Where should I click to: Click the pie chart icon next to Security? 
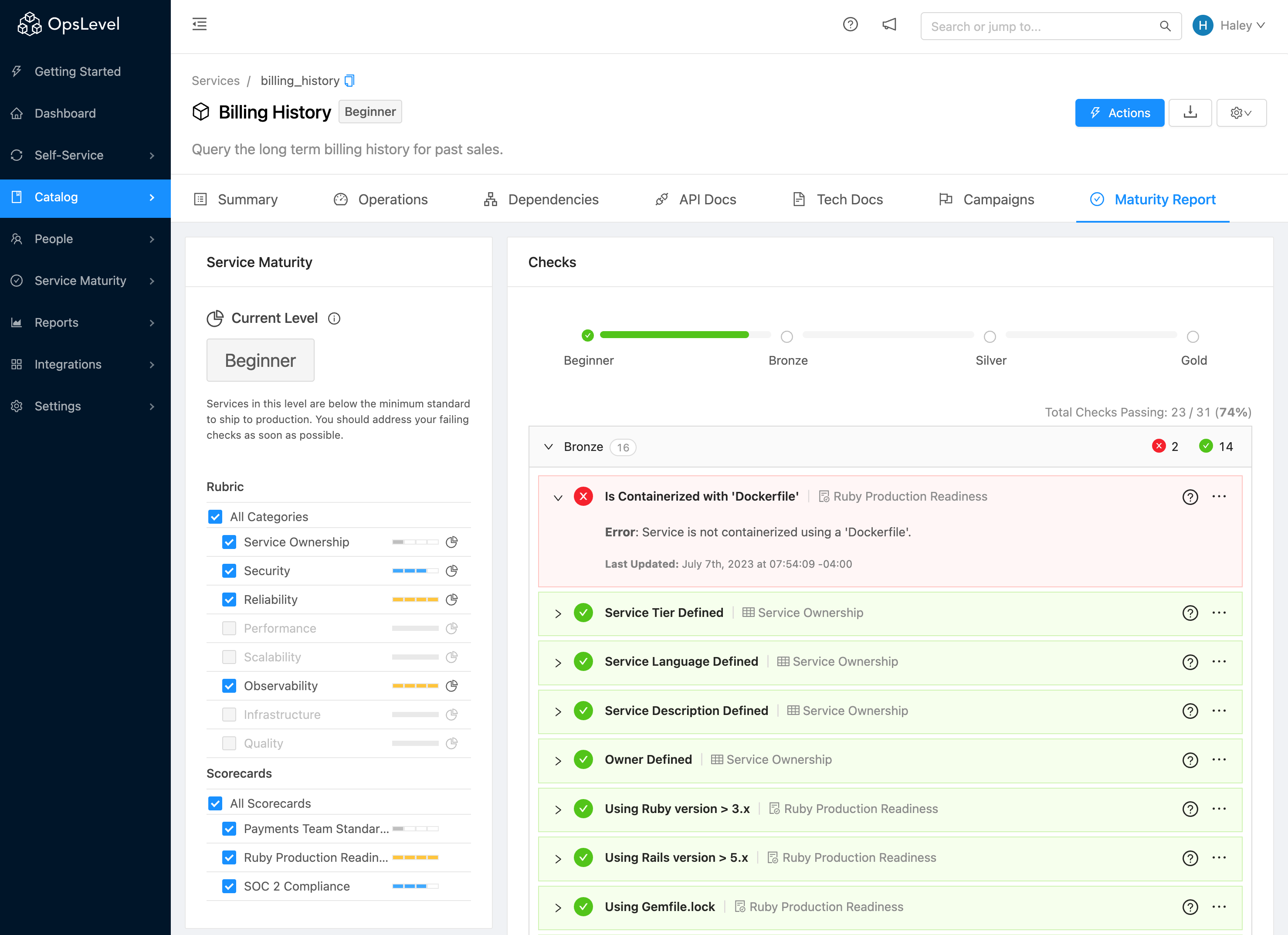click(451, 570)
